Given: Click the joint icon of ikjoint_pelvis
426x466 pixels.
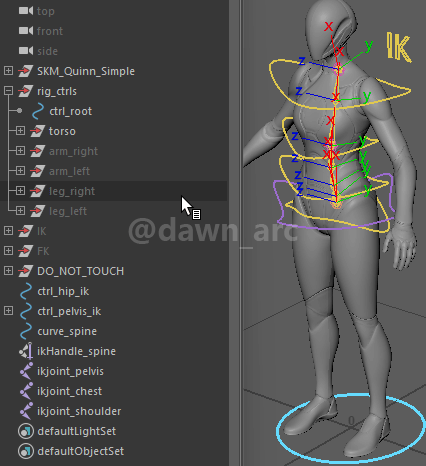Looking at the screenshot, I should tap(26, 371).
